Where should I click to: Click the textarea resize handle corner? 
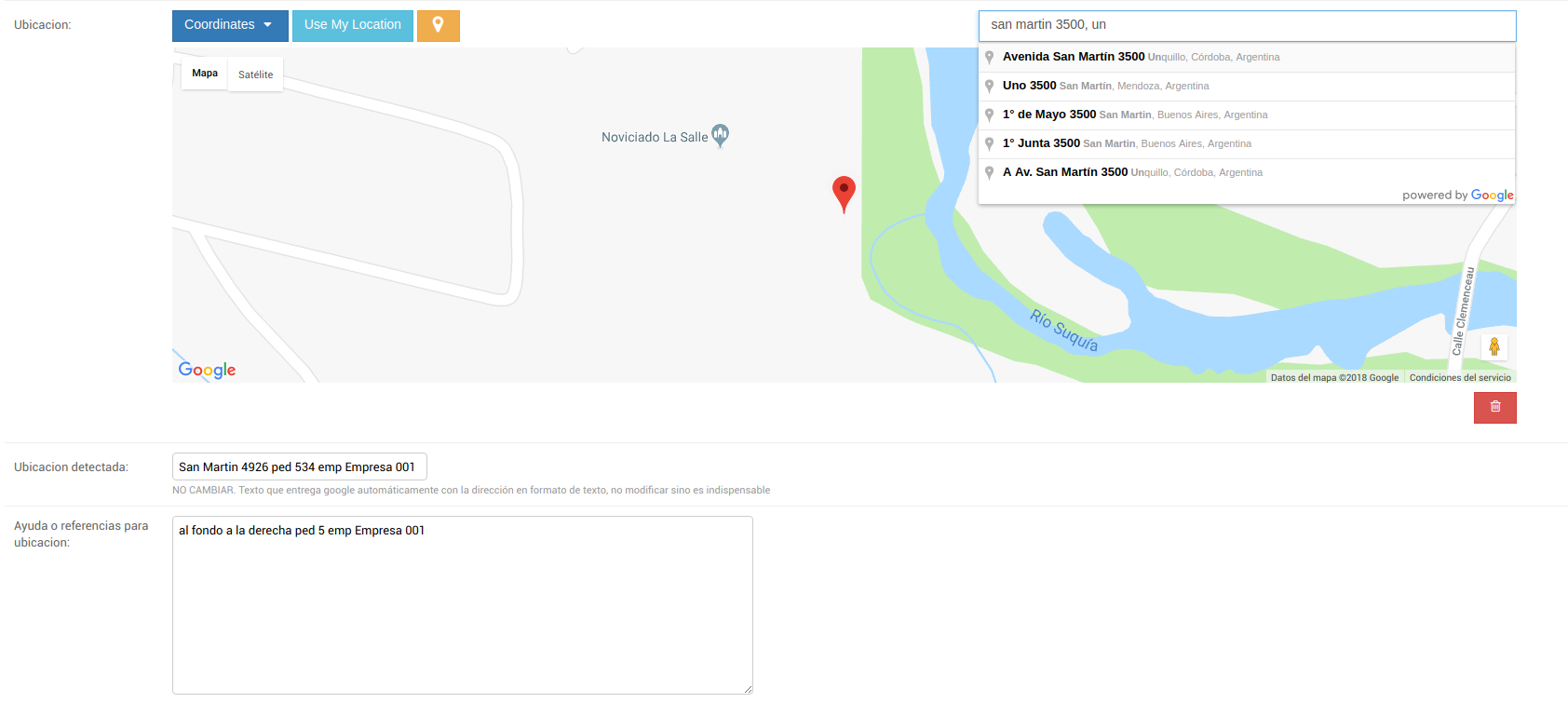[x=747, y=689]
